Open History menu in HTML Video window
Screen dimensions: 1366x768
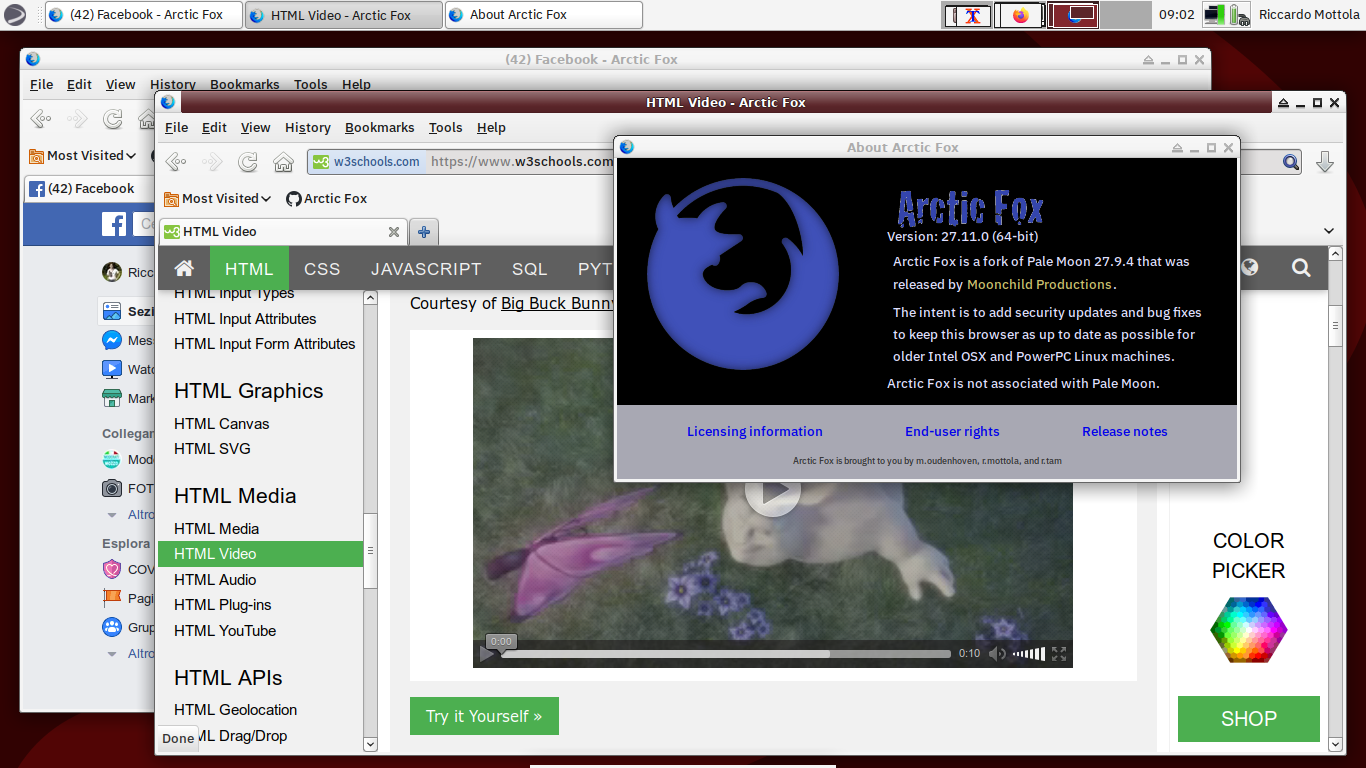point(308,127)
